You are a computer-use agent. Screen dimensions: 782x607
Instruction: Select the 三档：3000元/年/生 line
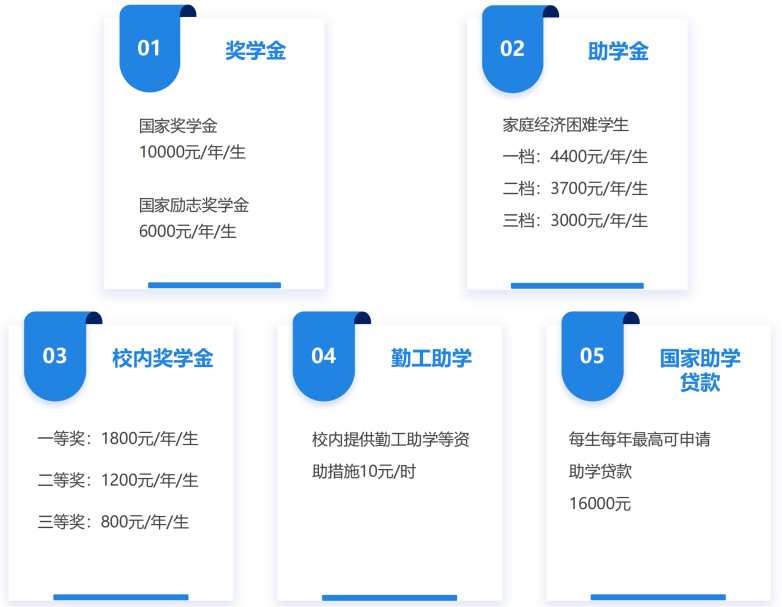(575, 220)
